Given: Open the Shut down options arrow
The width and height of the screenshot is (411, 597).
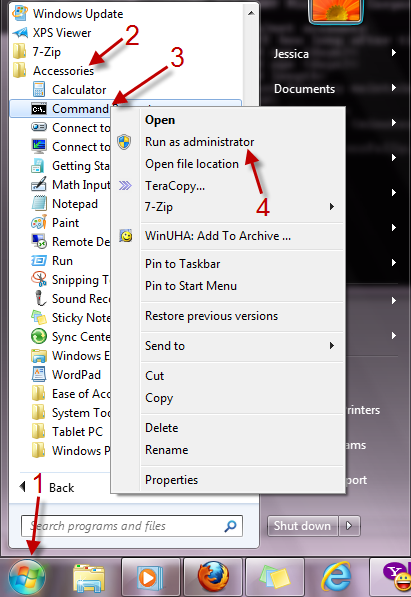Looking at the screenshot, I should tap(349, 526).
